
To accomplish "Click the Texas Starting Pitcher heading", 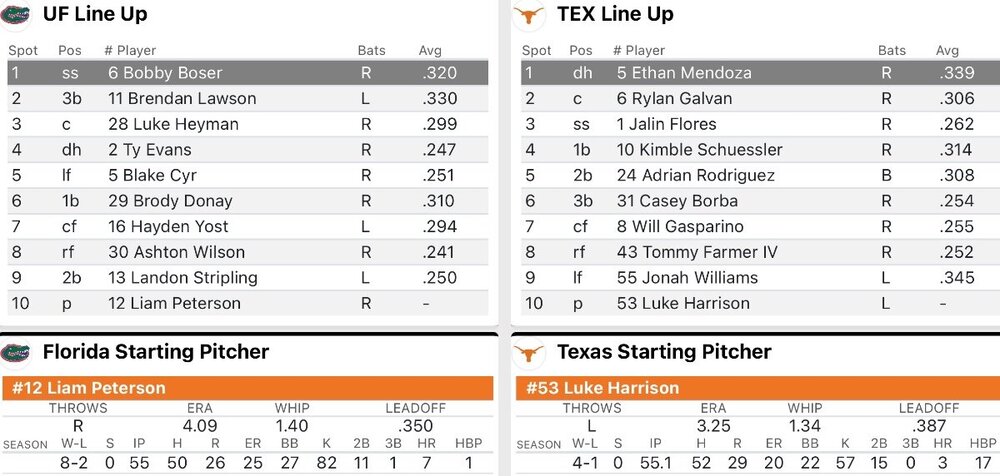I will point(664,352).
